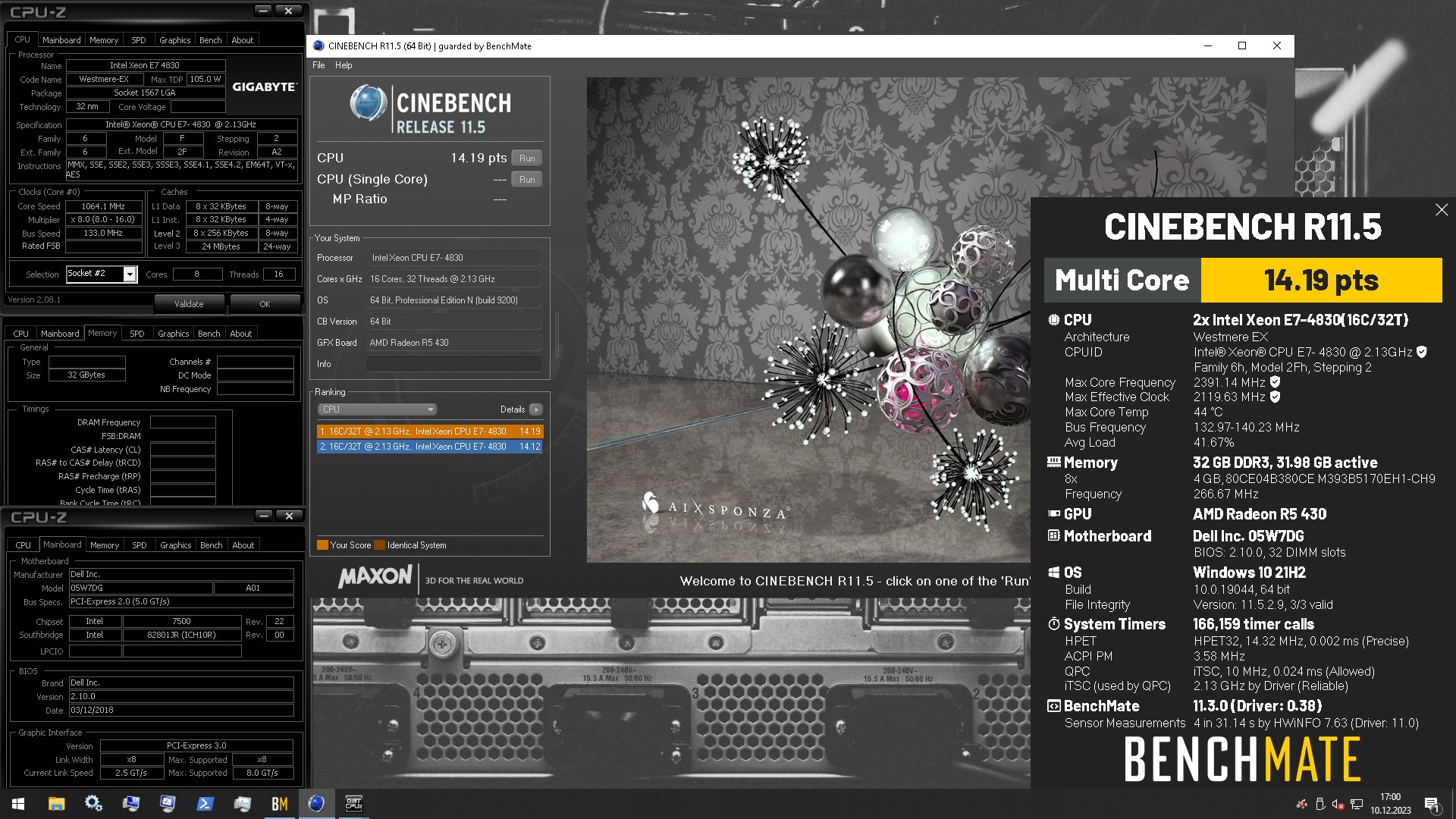Open the GBT CPU-Z taskbar icon

353,804
